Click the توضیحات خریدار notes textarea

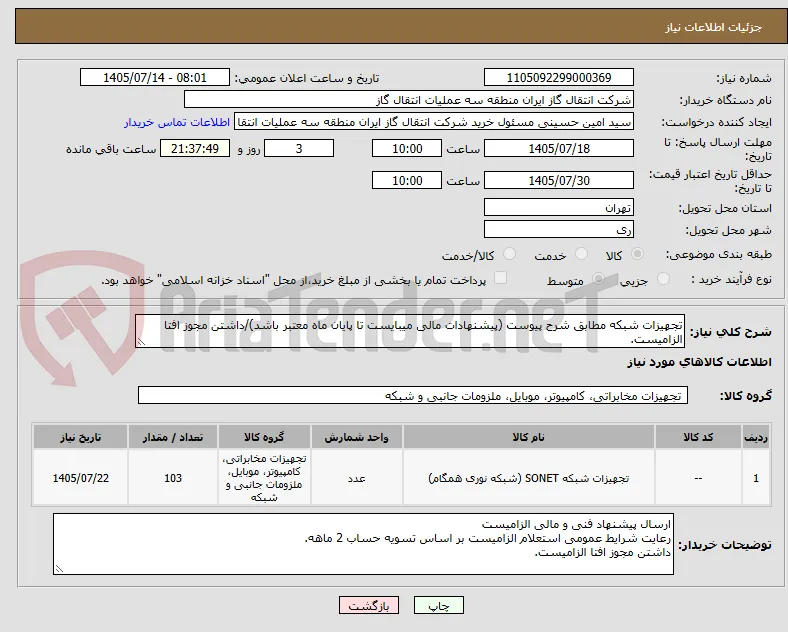[x=363, y=544]
